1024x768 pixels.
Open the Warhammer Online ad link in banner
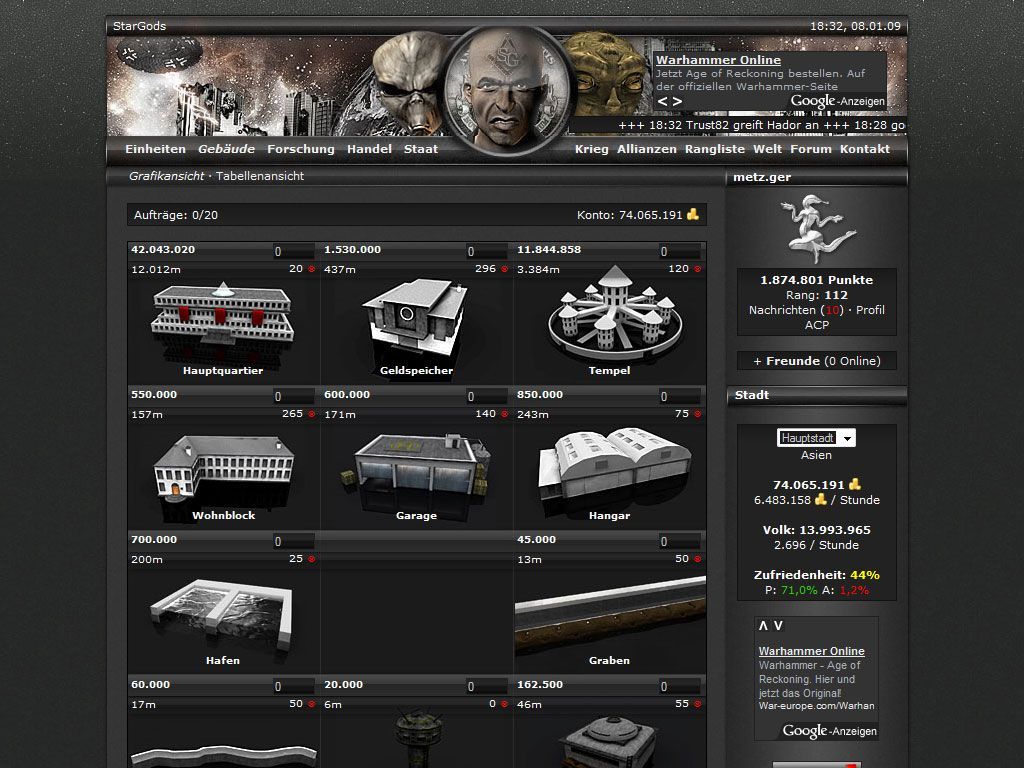coord(718,60)
